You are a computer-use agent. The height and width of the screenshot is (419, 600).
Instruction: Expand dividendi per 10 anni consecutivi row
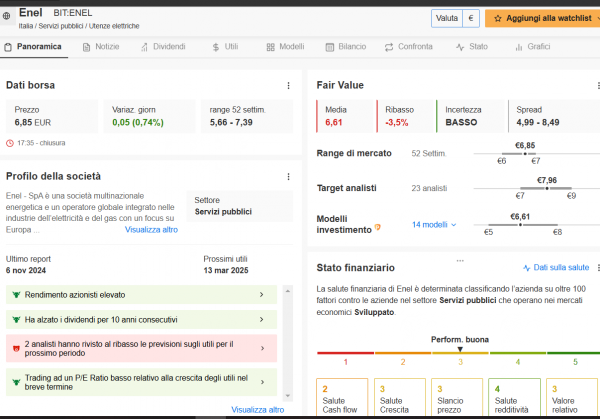coord(141,320)
